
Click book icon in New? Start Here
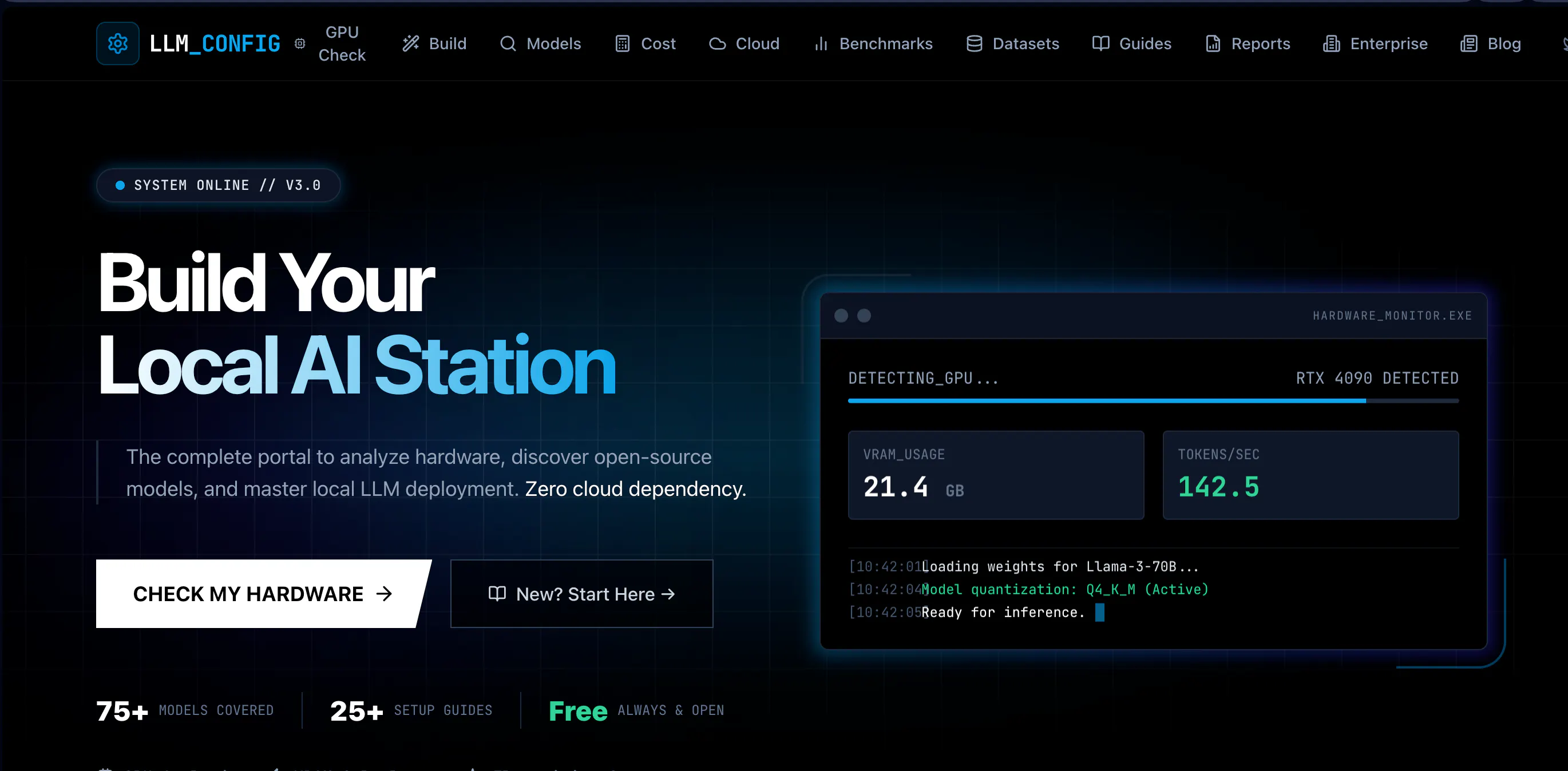click(497, 593)
